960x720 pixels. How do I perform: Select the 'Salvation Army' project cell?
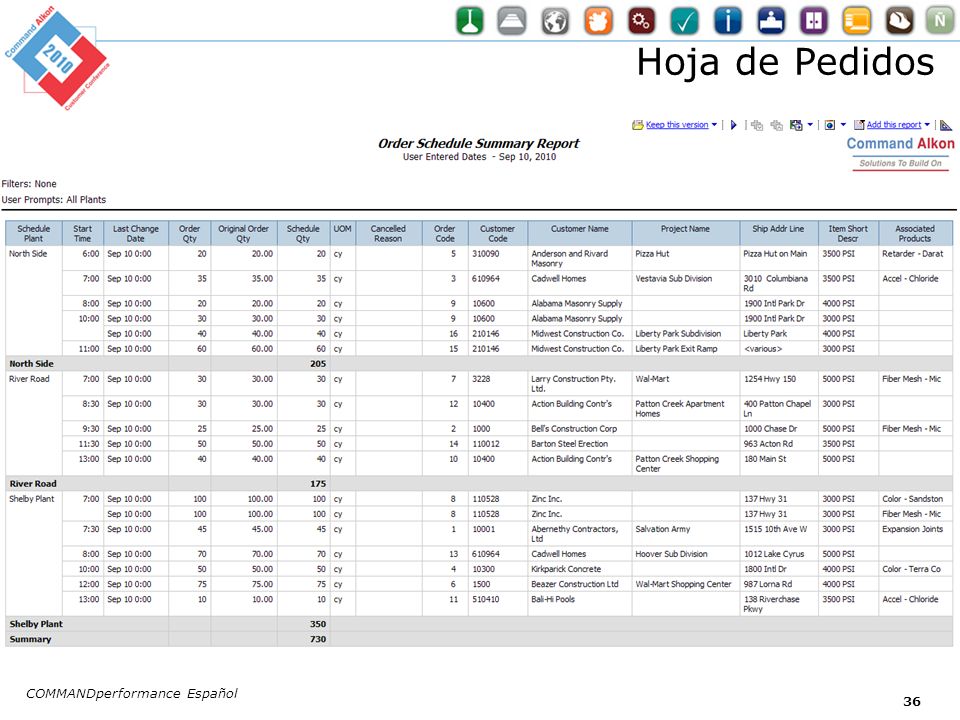[685, 534]
